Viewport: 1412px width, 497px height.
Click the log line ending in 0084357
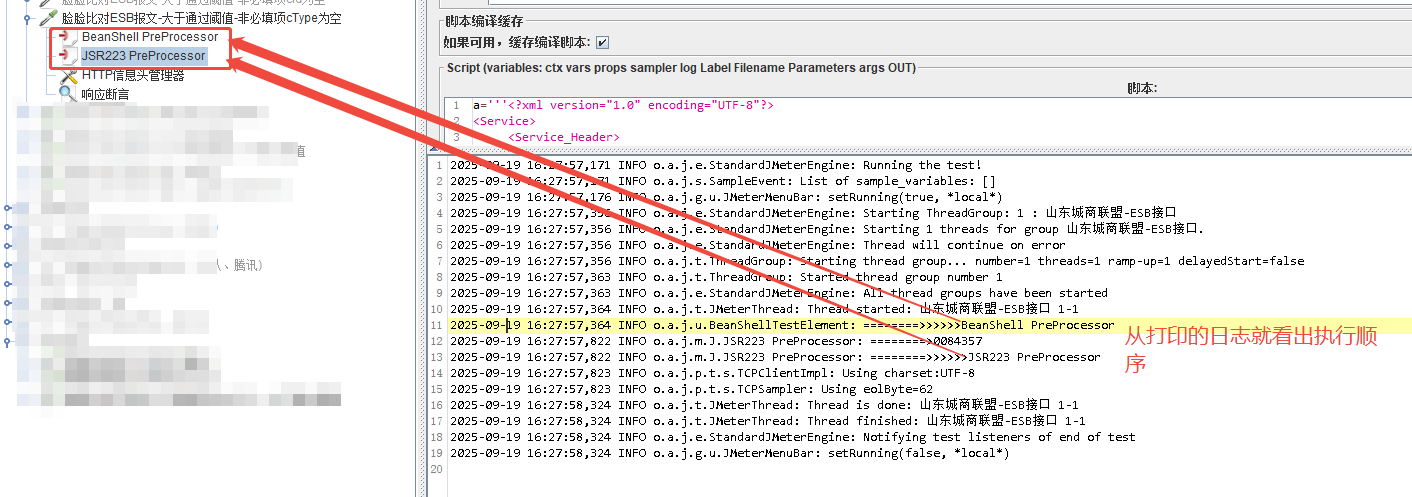pyautogui.click(x=716, y=341)
